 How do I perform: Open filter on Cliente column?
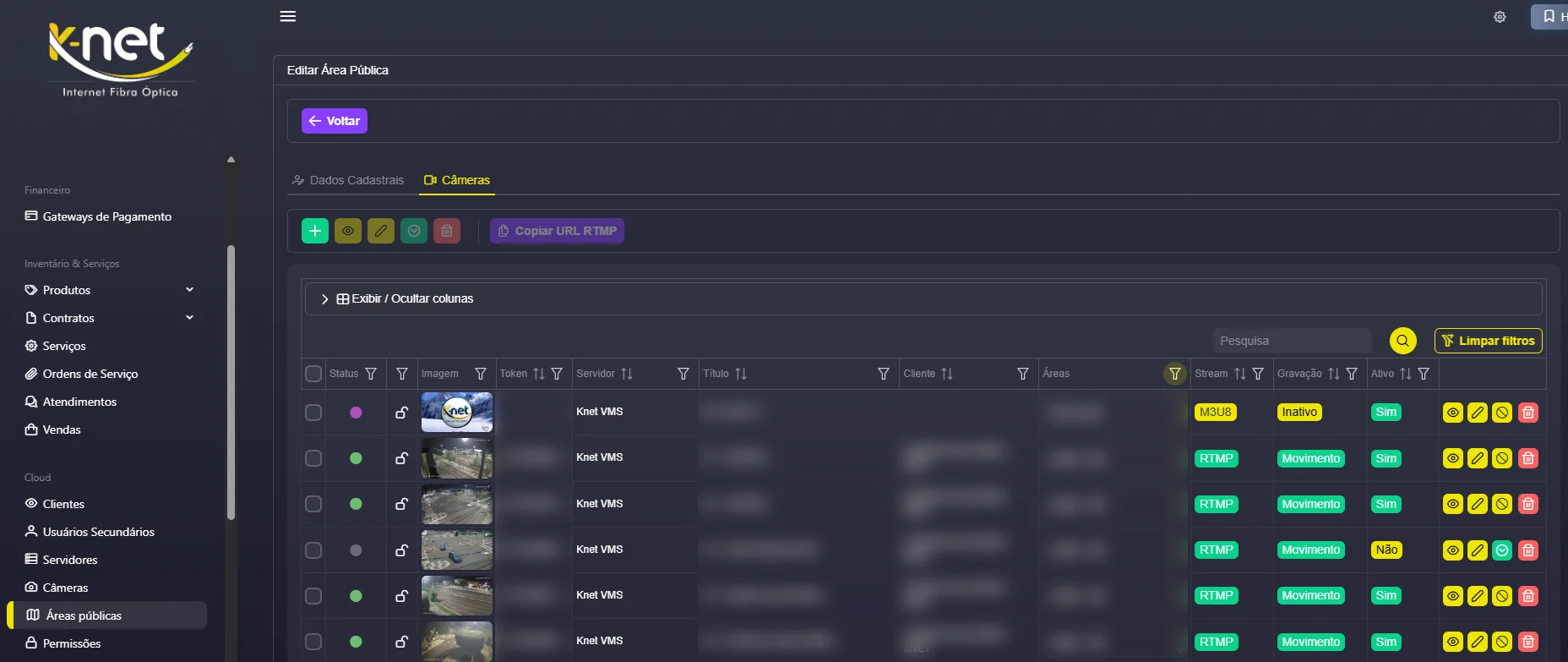1023,374
